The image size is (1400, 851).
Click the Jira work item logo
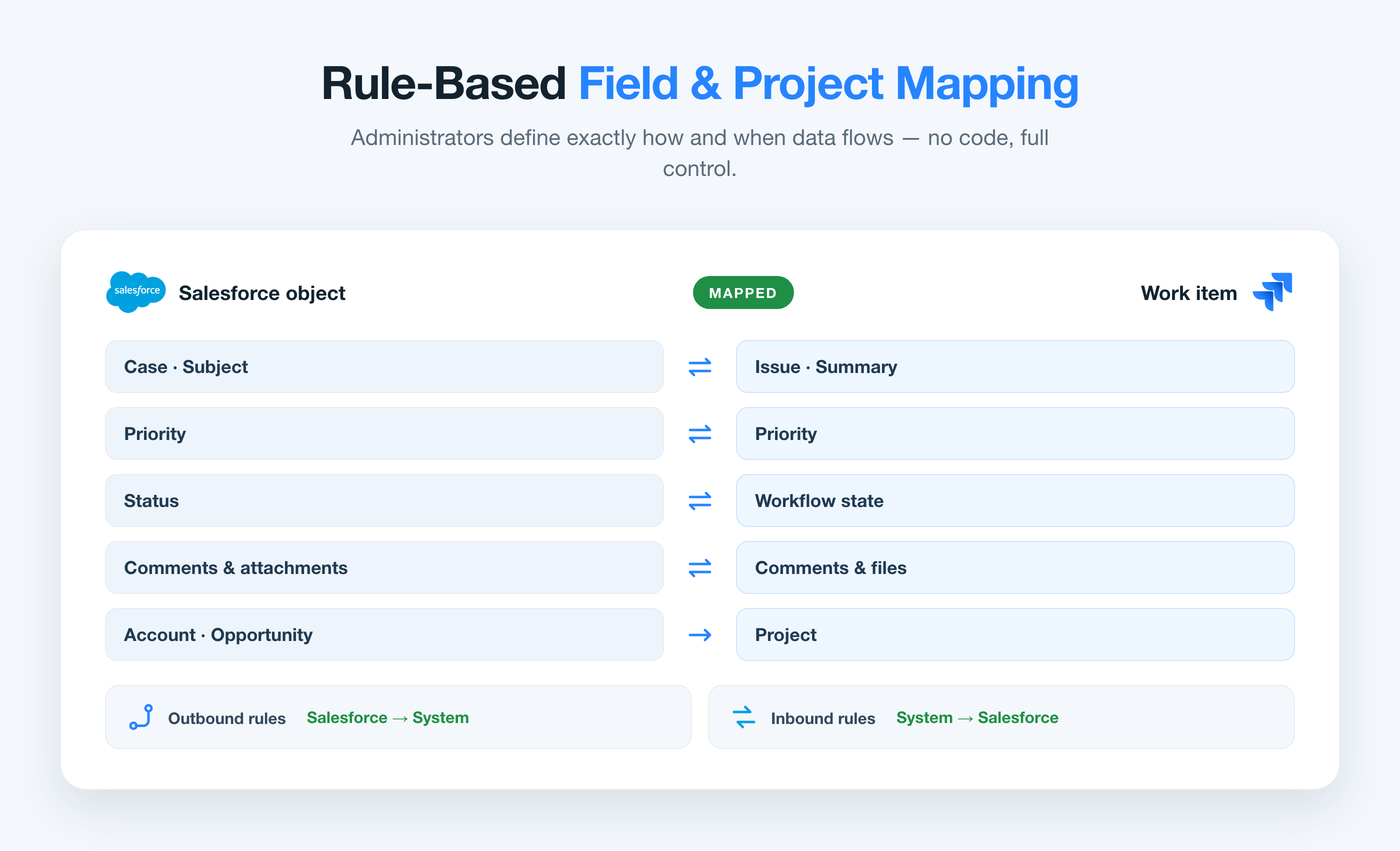(1273, 292)
